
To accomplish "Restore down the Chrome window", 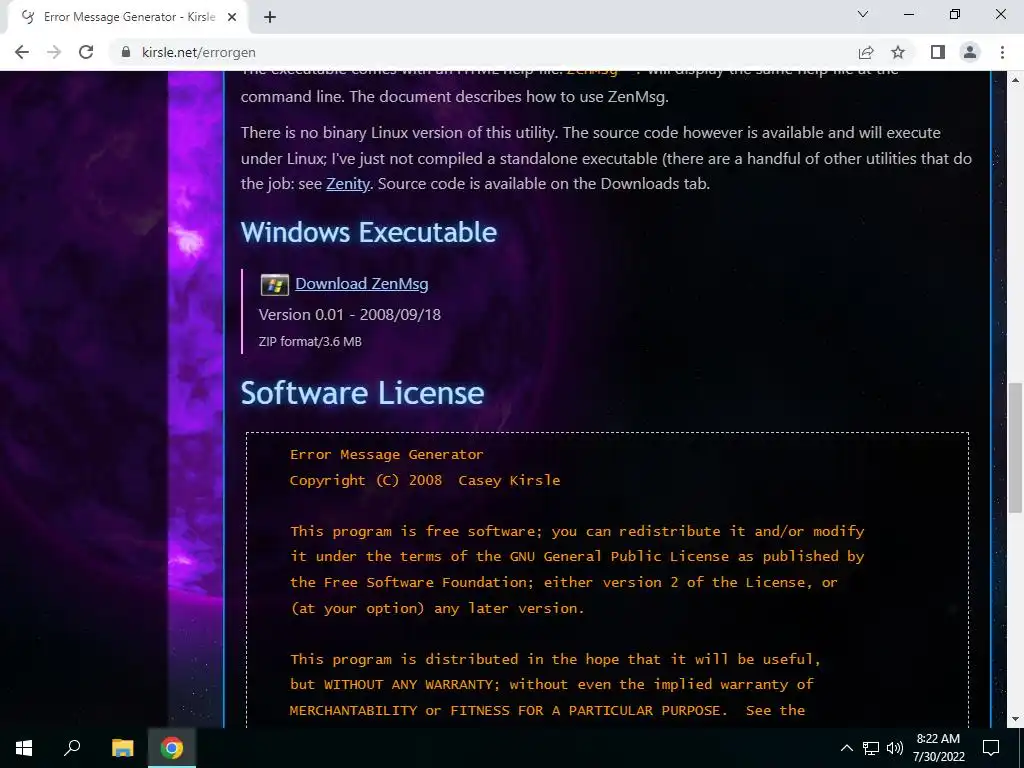I will [x=955, y=14].
